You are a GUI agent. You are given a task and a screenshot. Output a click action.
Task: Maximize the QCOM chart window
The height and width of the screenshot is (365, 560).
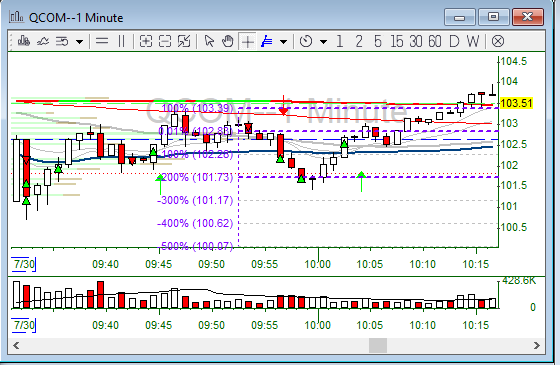point(494,17)
